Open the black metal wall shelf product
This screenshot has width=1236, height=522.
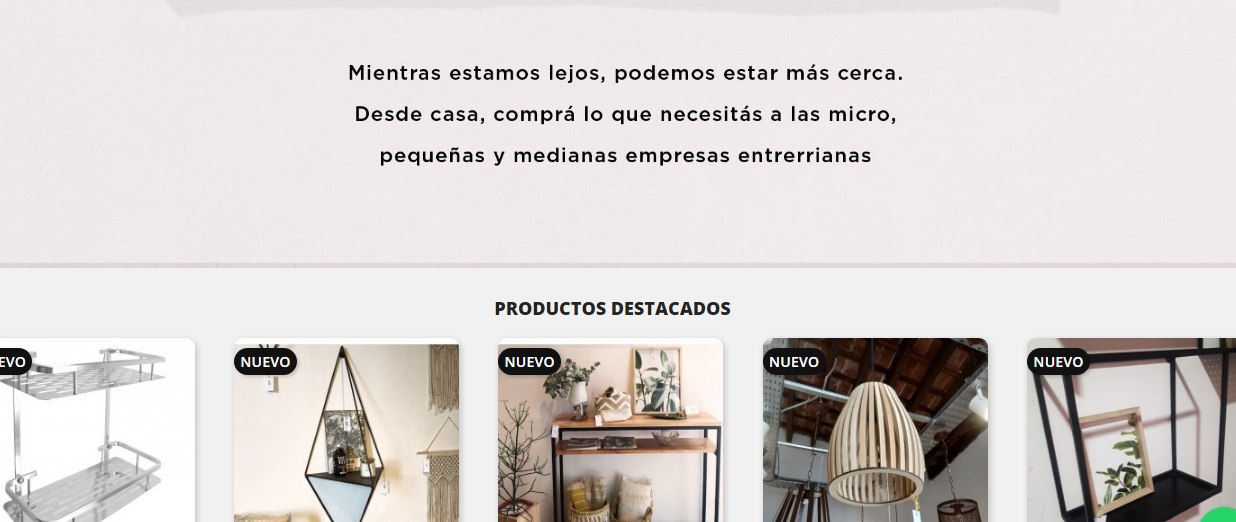click(1131, 430)
